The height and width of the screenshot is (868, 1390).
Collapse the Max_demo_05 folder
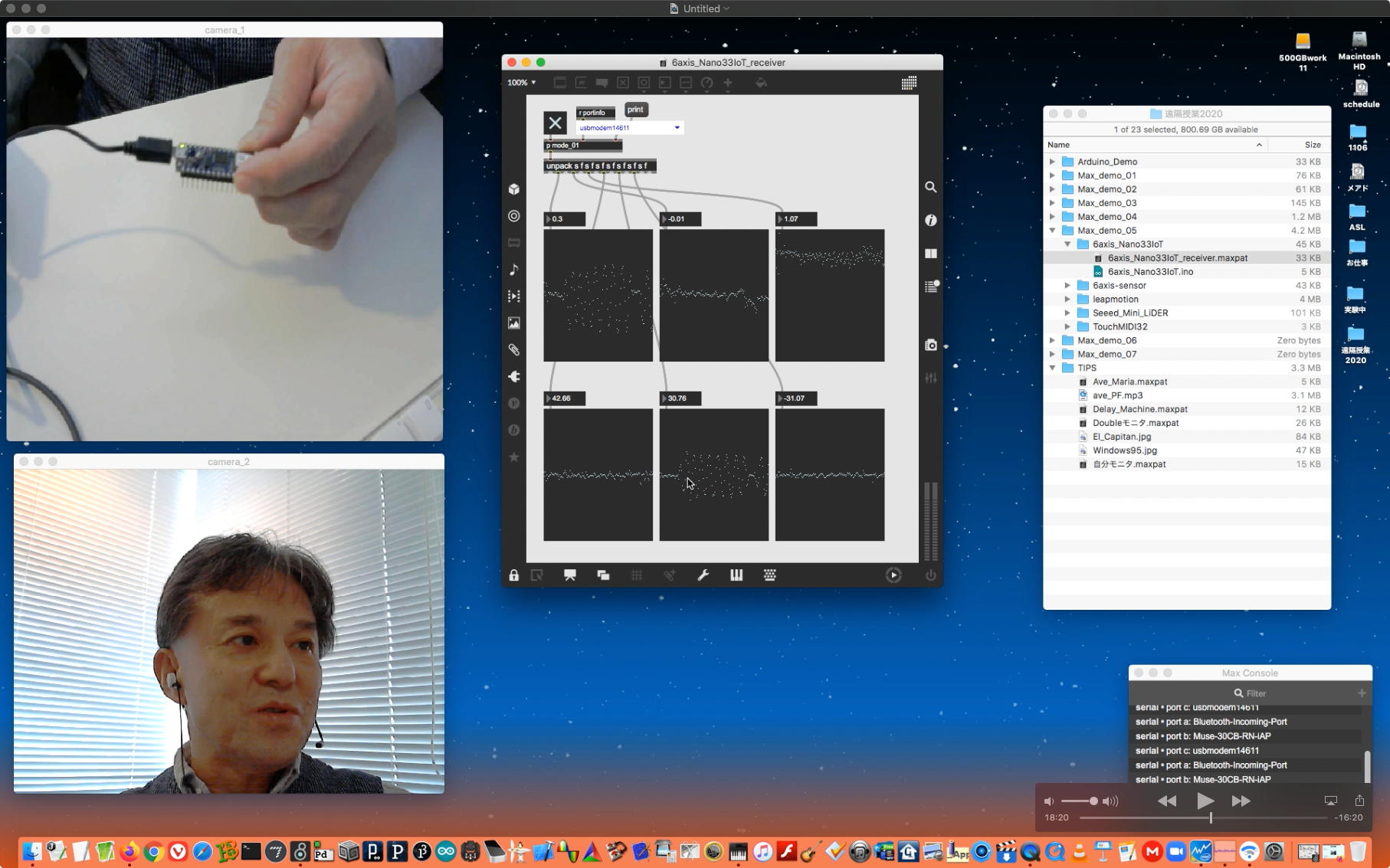pos(1052,231)
